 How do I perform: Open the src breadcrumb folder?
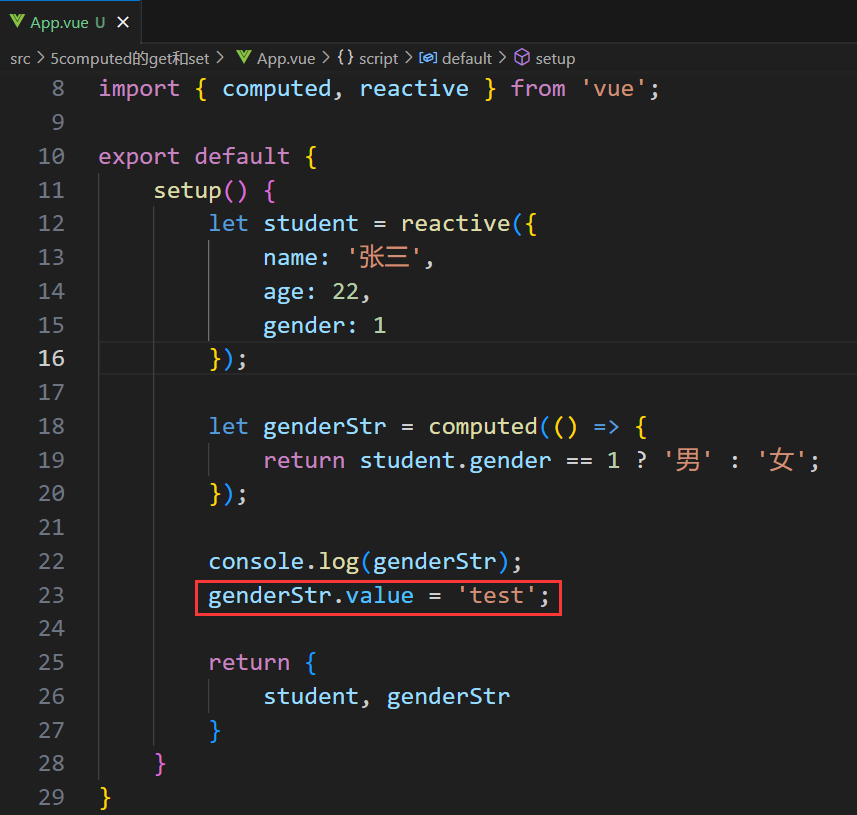point(20,58)
